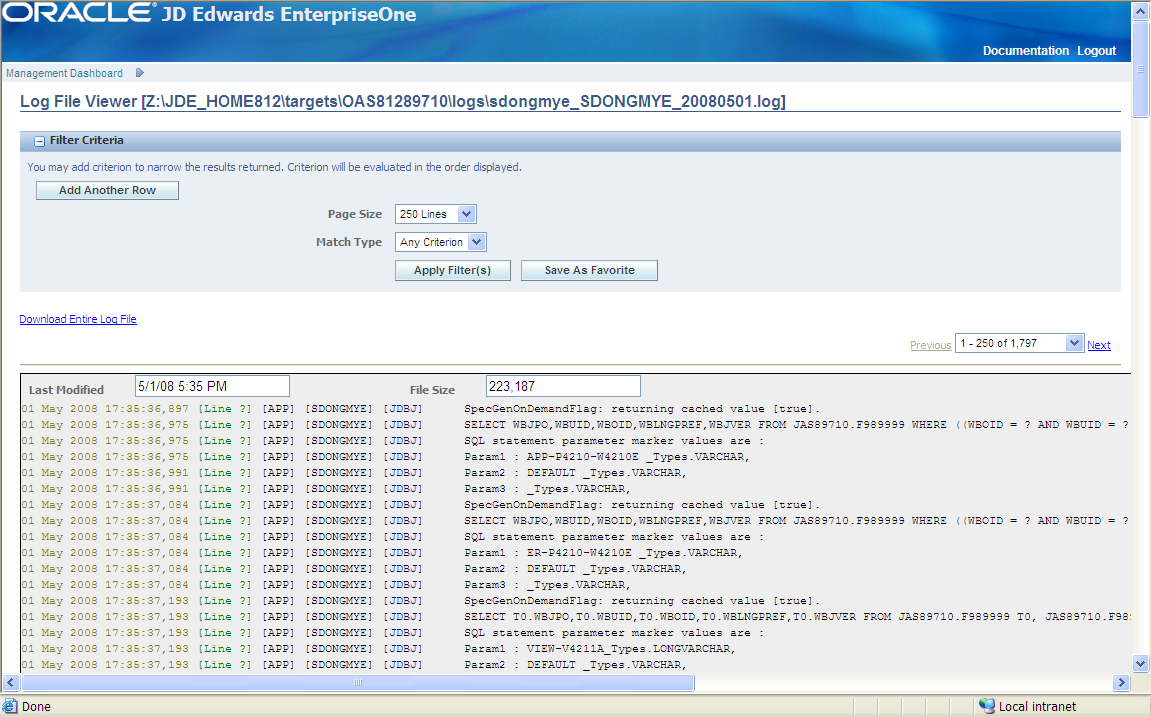
Task: Open the Documentation link in the header
Action: point(1025,51)
